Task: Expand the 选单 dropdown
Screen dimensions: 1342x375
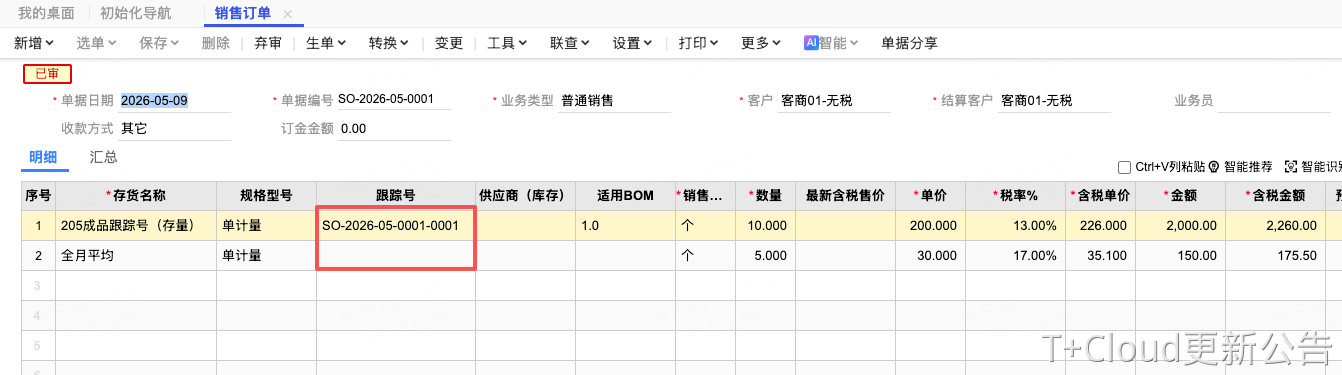Action: point(113,43)
